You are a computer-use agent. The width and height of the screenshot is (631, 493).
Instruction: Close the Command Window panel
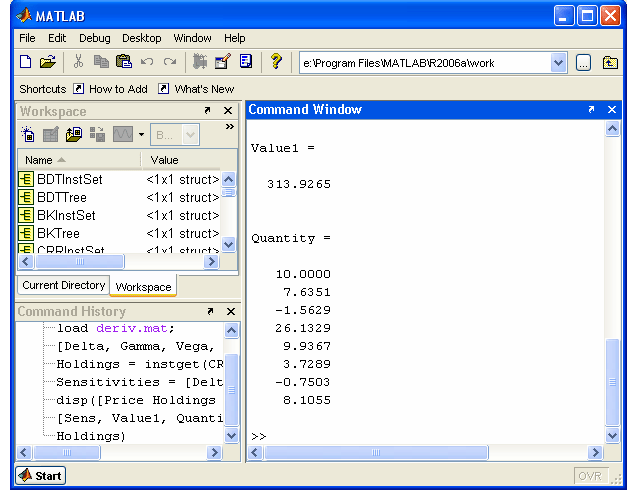pyautogui.click(x=612, y=109)
